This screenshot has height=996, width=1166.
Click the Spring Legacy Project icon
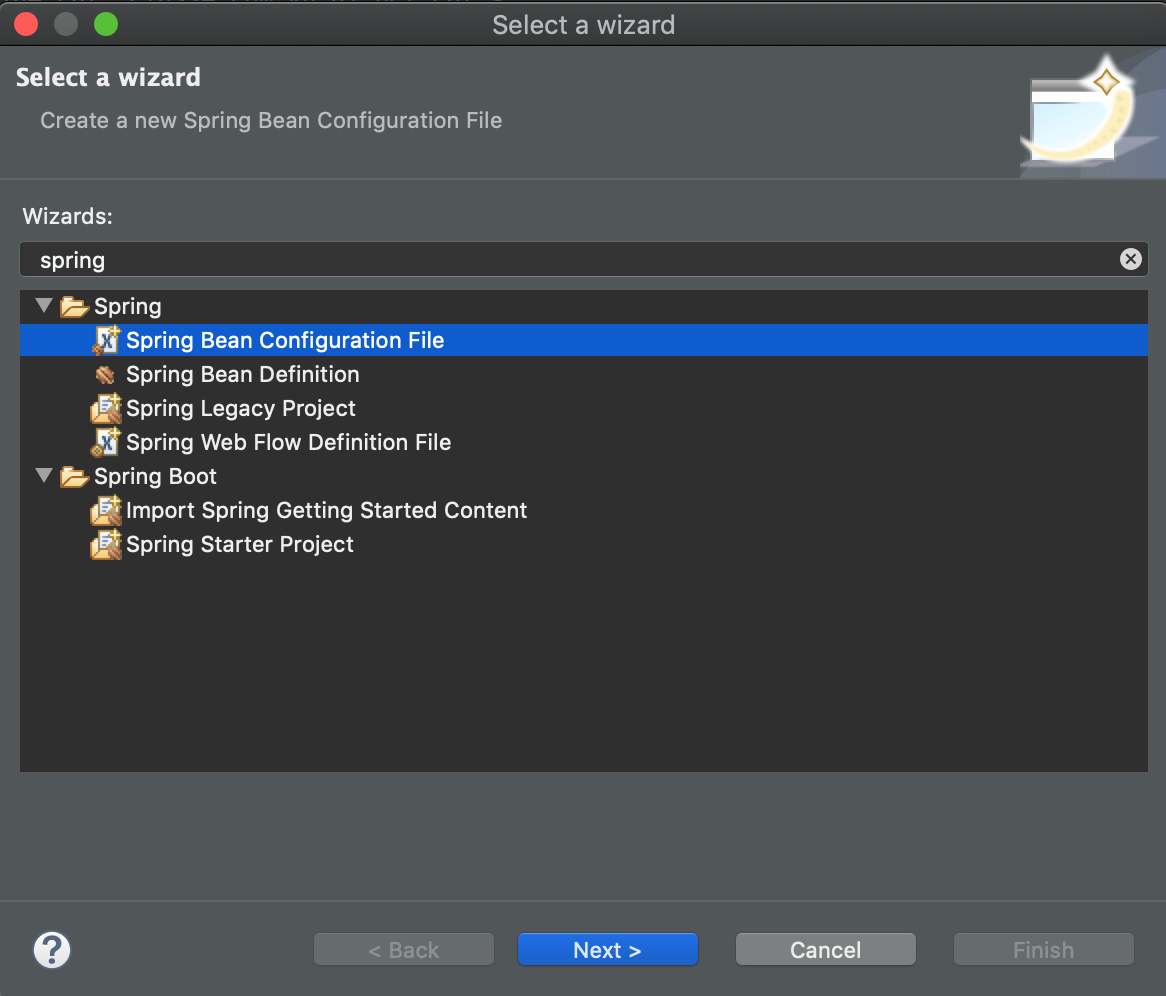point(106,408)
